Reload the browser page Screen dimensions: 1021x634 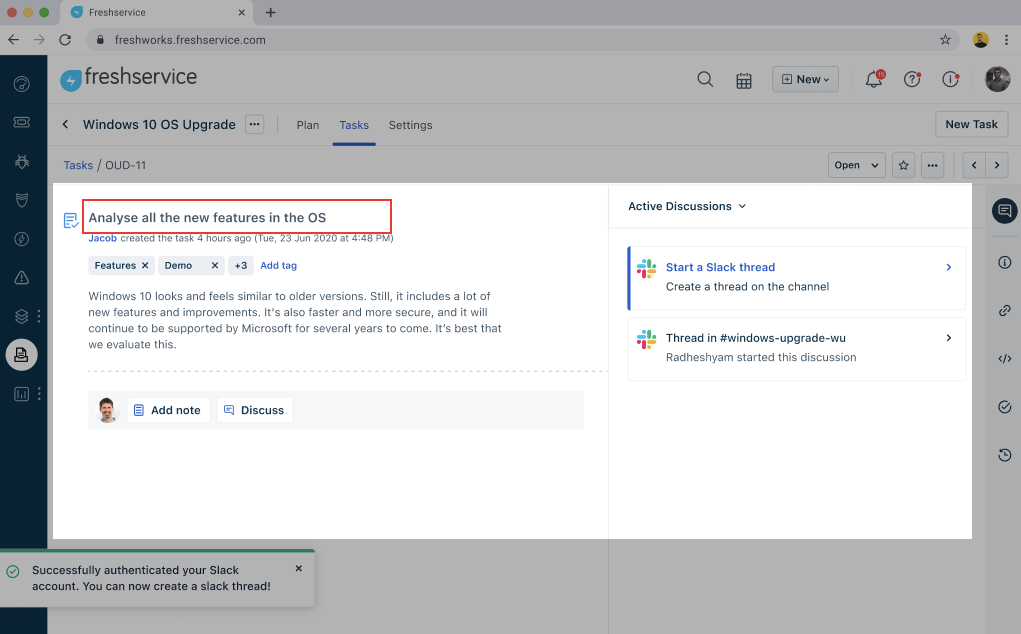pyautogui.click(x=64, y=40)
